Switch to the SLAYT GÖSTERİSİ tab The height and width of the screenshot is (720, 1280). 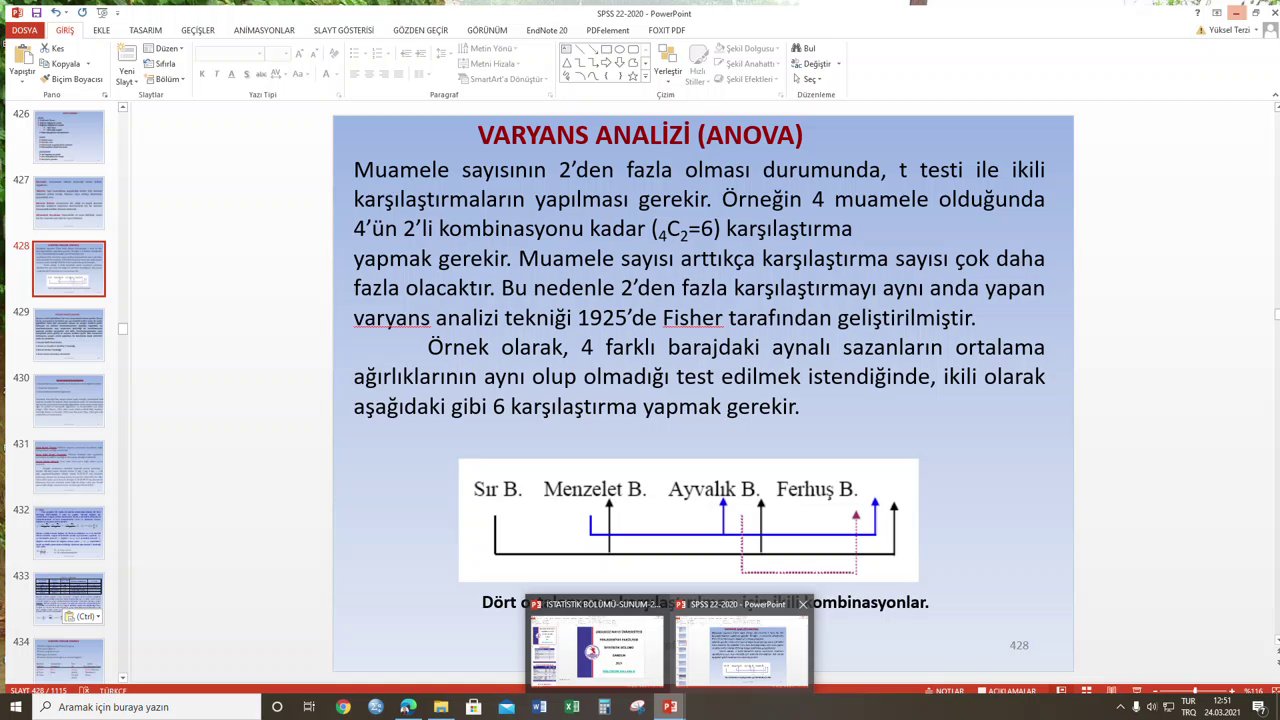343,30
